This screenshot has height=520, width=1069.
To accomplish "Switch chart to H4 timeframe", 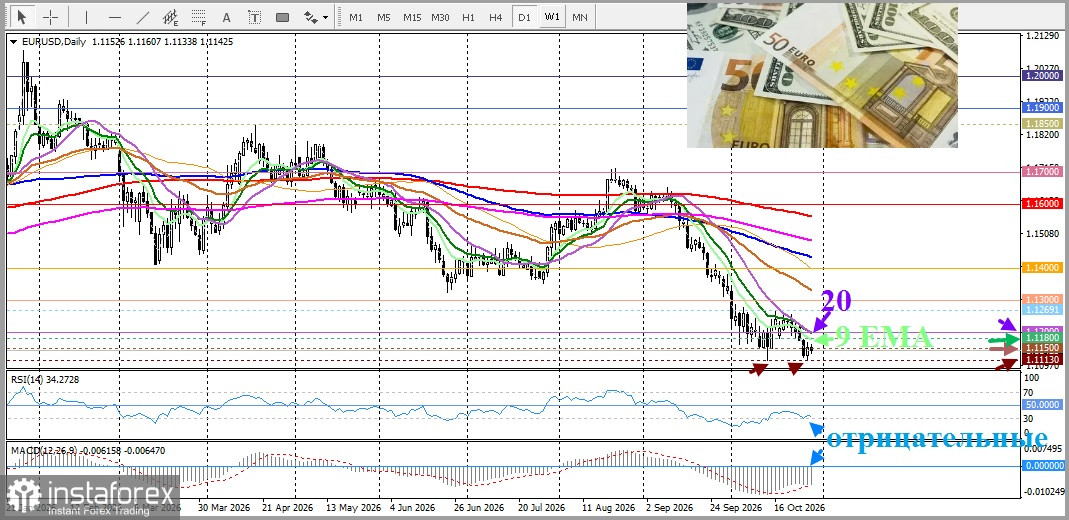I will [x=496, y=17].
